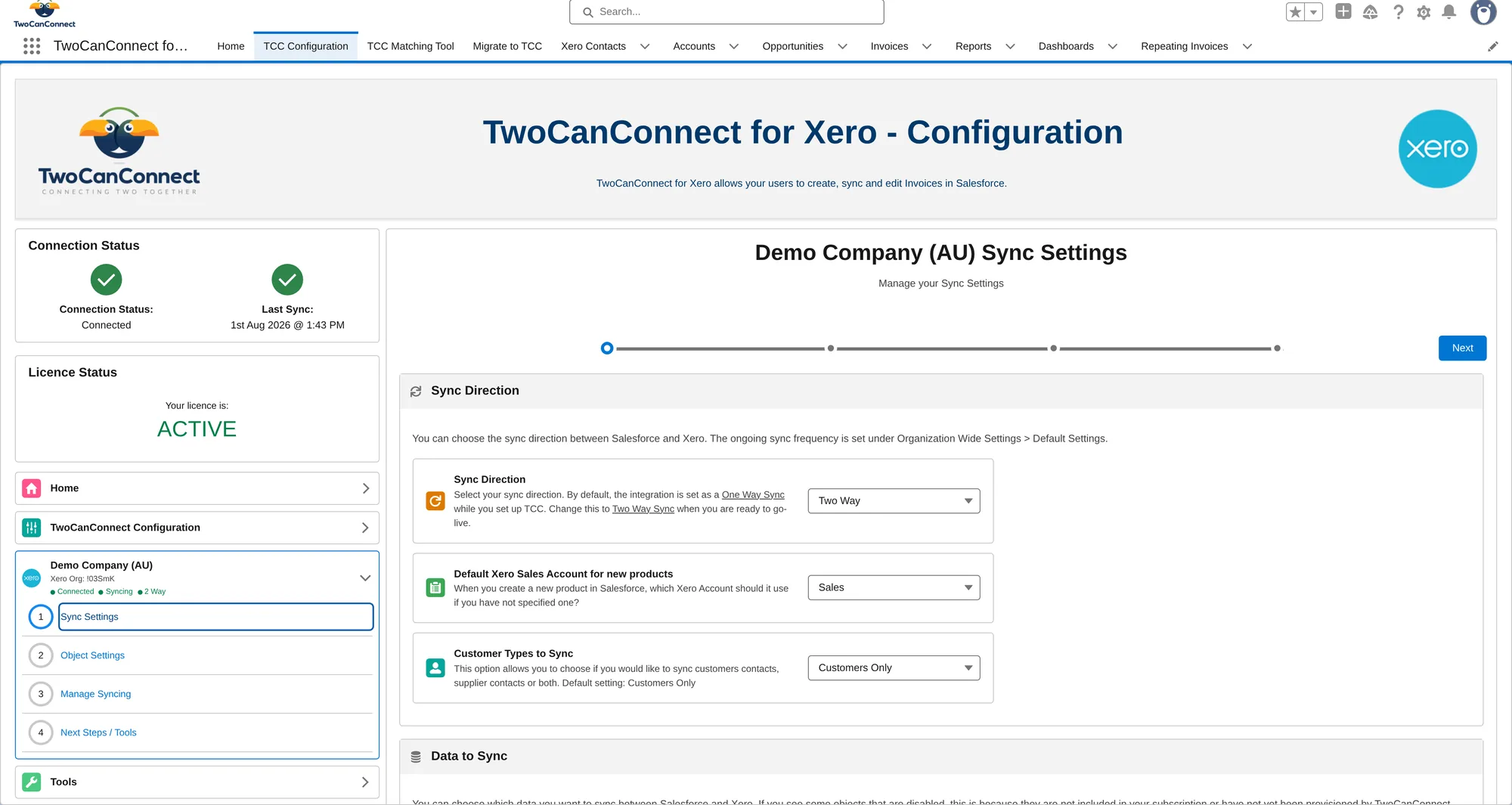1512x805 pixels.
Task: Go to the Home nav tab
Action: (231, 46)
